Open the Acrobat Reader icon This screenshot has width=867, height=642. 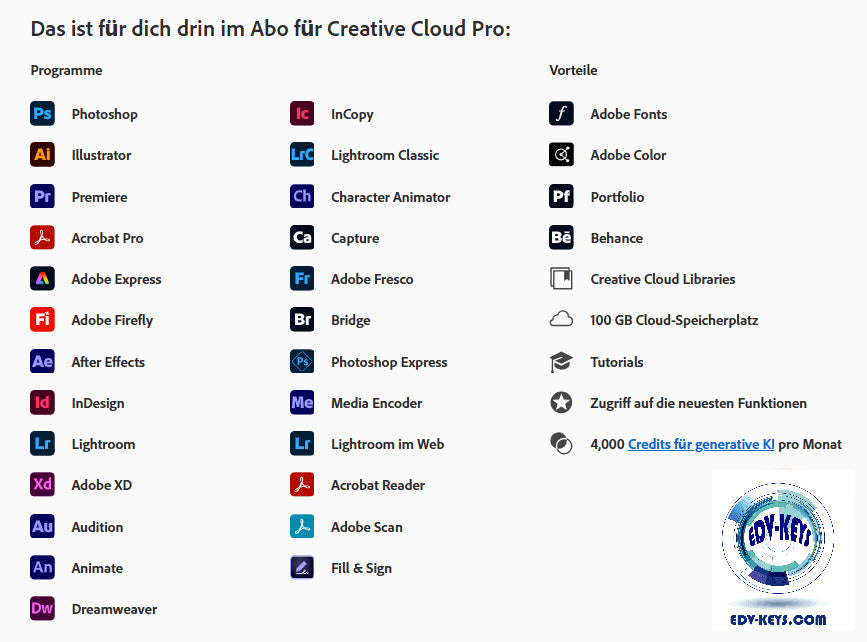(x=302, y=484)
